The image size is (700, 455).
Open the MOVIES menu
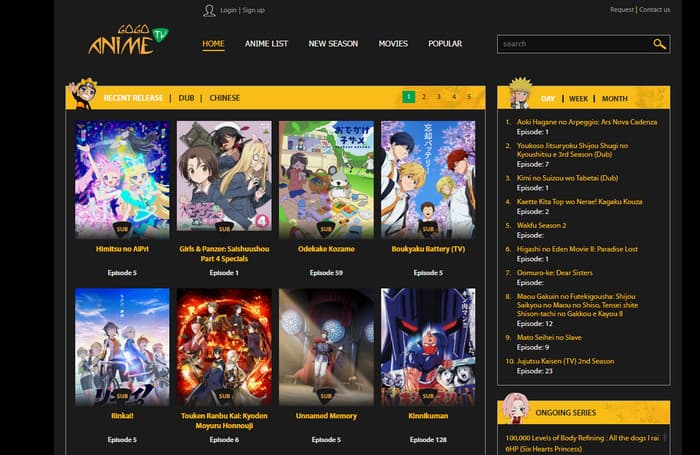pos(393,43)
